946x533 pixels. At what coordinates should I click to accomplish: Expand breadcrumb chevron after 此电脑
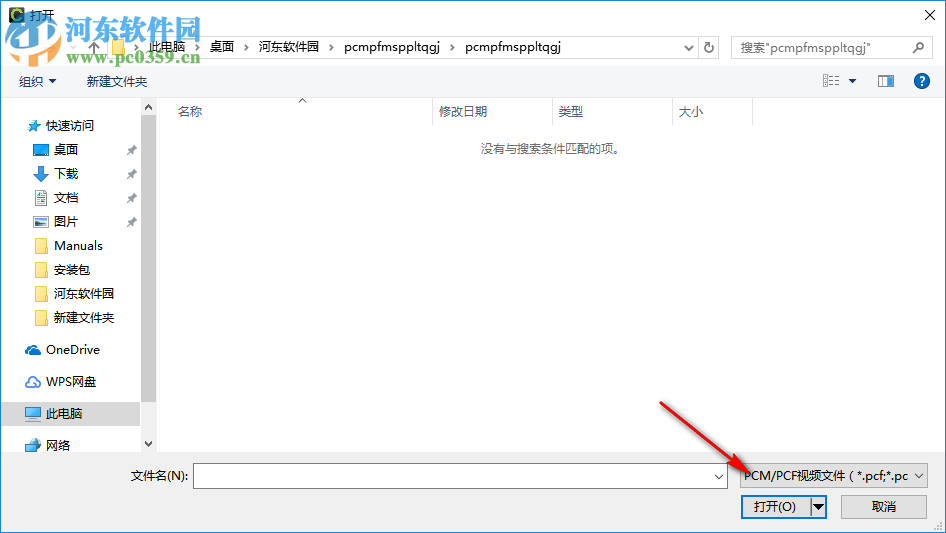tap(197, 48)
